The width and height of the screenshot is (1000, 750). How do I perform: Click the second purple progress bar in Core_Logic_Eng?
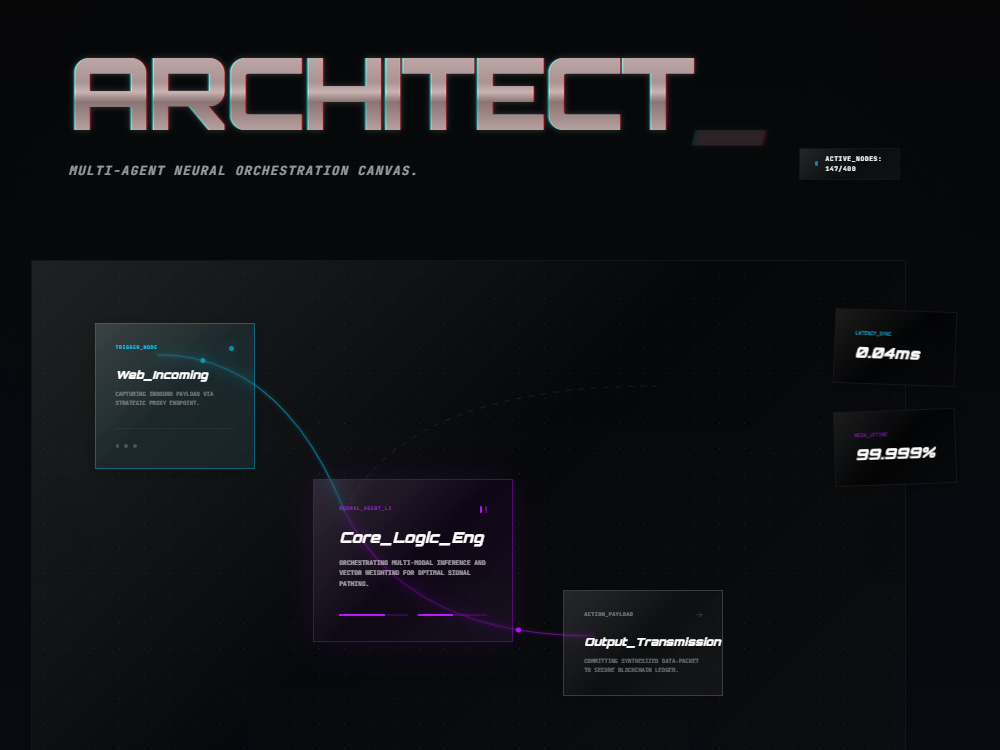(452, 615)
